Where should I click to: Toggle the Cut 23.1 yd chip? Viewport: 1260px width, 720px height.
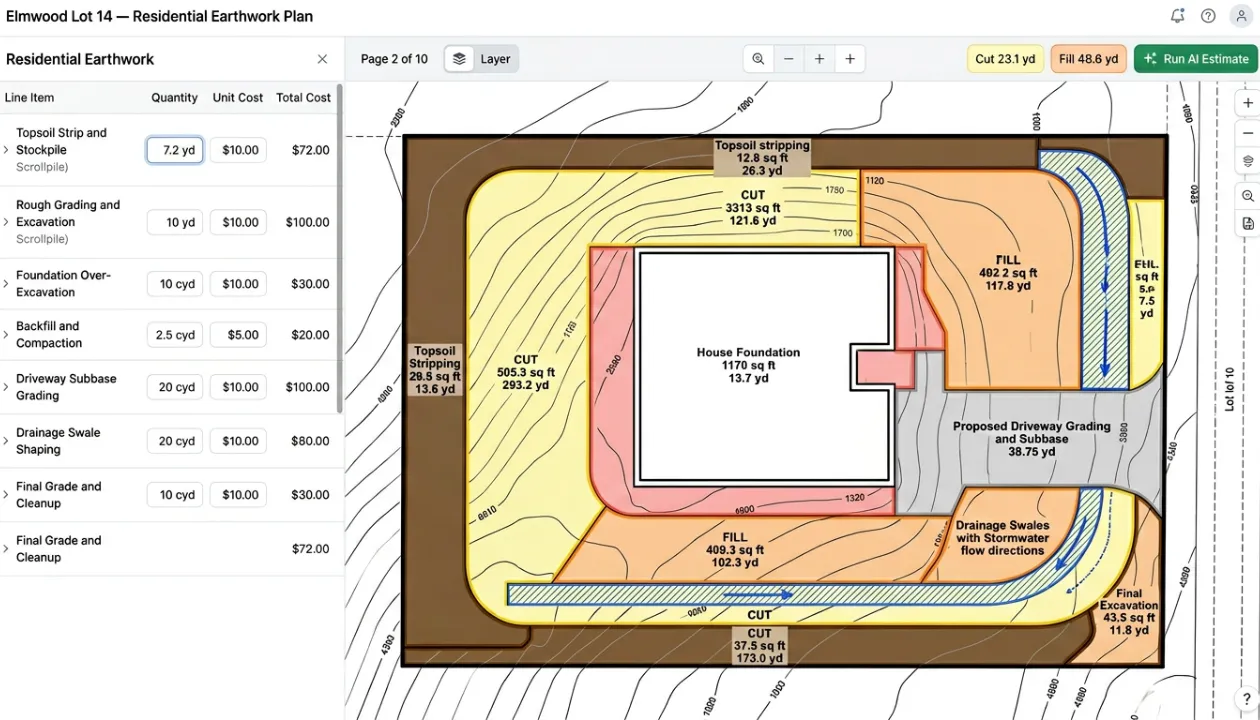click(x=1005, y=58)
